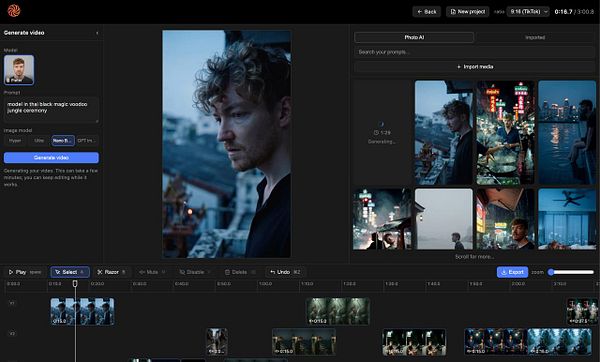
Task: Select the V2 clip near 1:30
Action: point(414,342)
